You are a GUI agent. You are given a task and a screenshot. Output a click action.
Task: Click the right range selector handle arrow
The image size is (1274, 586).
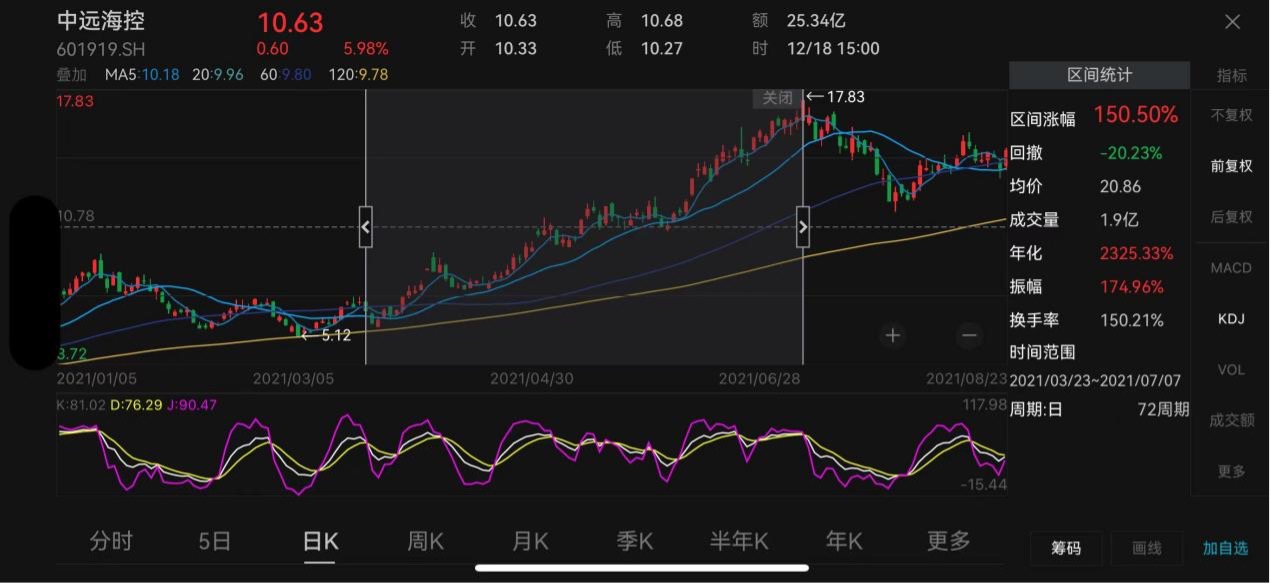(803, 228)
